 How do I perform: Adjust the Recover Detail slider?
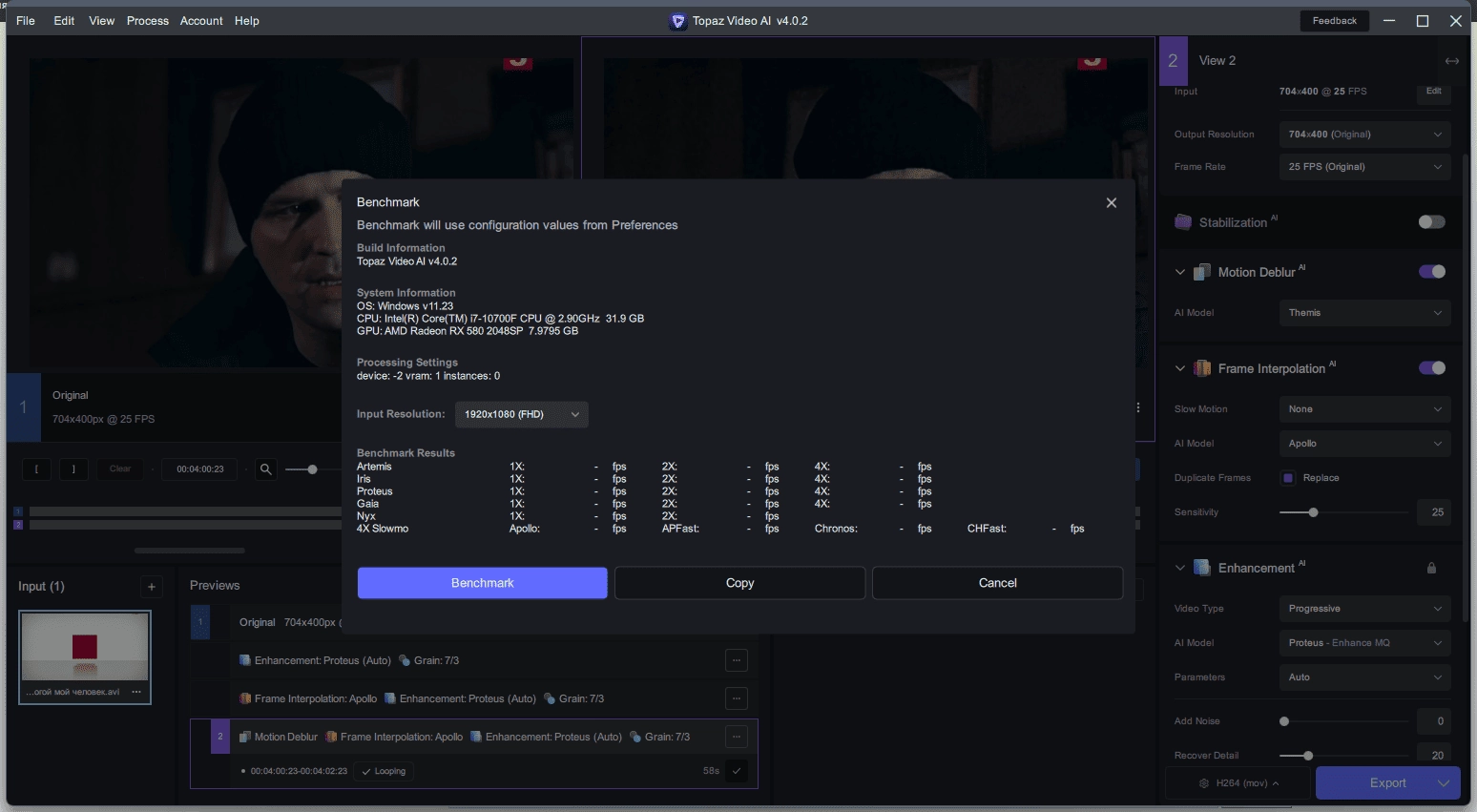point(1308,756)
